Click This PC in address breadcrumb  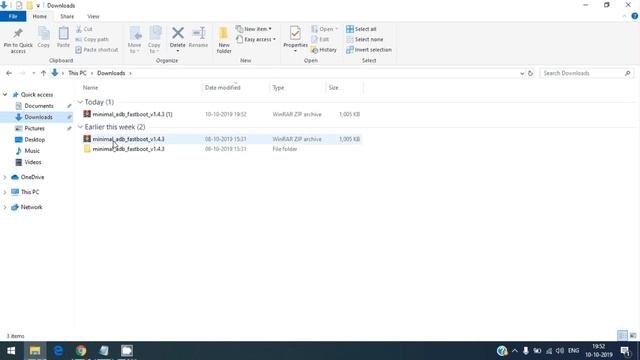[77, 73]
